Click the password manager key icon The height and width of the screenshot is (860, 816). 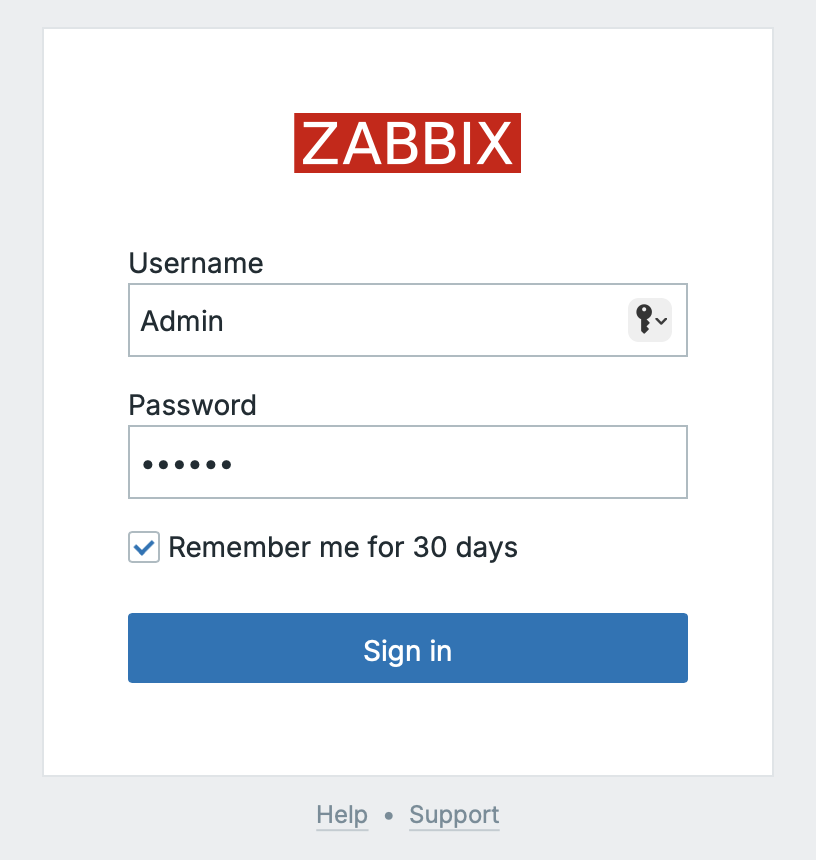(x=643, y=320)
